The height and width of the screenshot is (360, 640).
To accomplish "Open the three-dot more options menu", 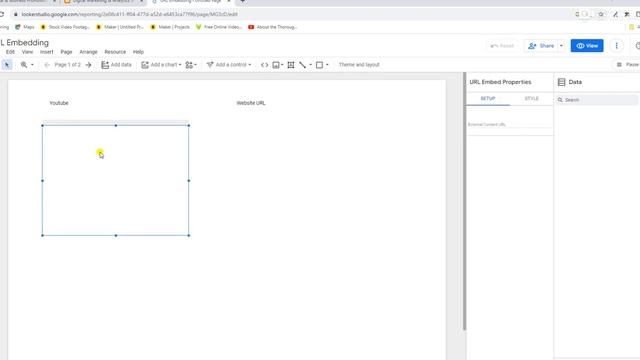I will pos(616,46).
